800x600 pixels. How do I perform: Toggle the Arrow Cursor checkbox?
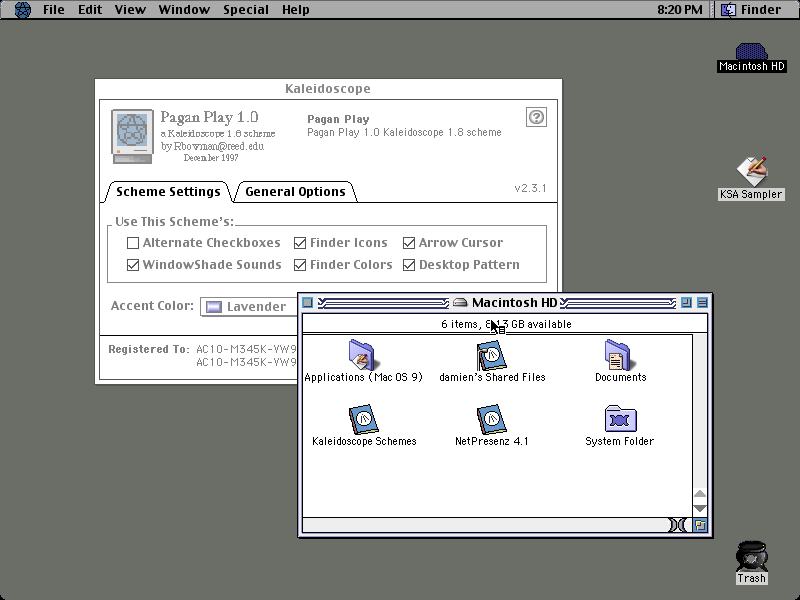(x=409, y=243)
